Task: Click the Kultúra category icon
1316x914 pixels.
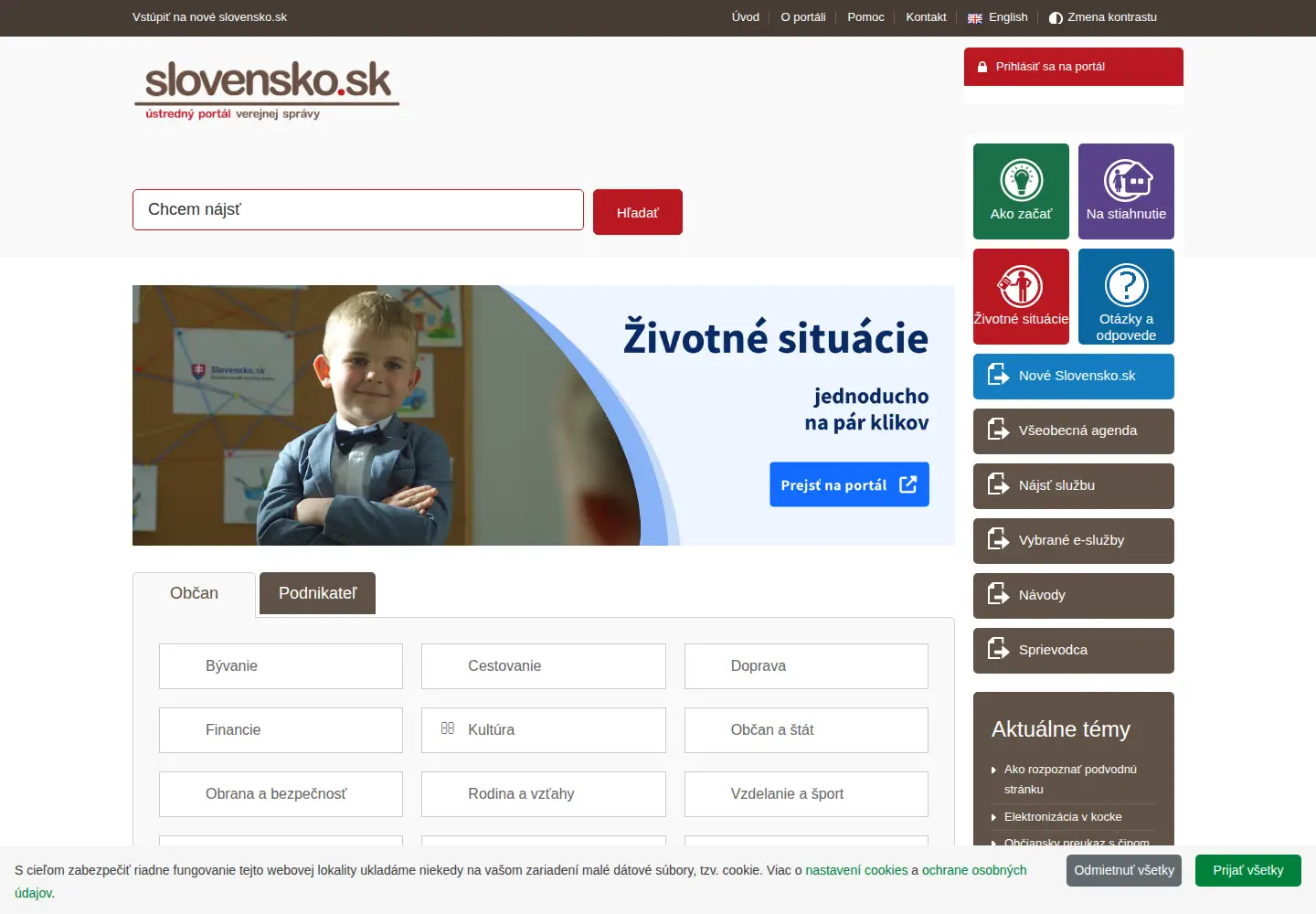Action: click(448, 728)
